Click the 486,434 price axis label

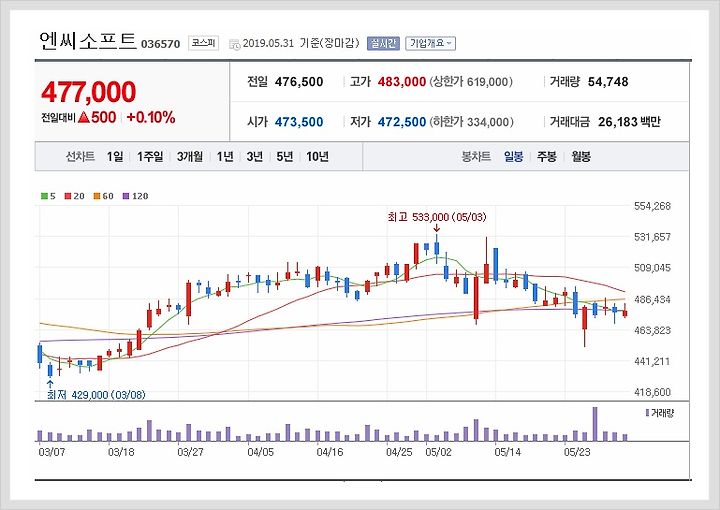pos(652,300)
